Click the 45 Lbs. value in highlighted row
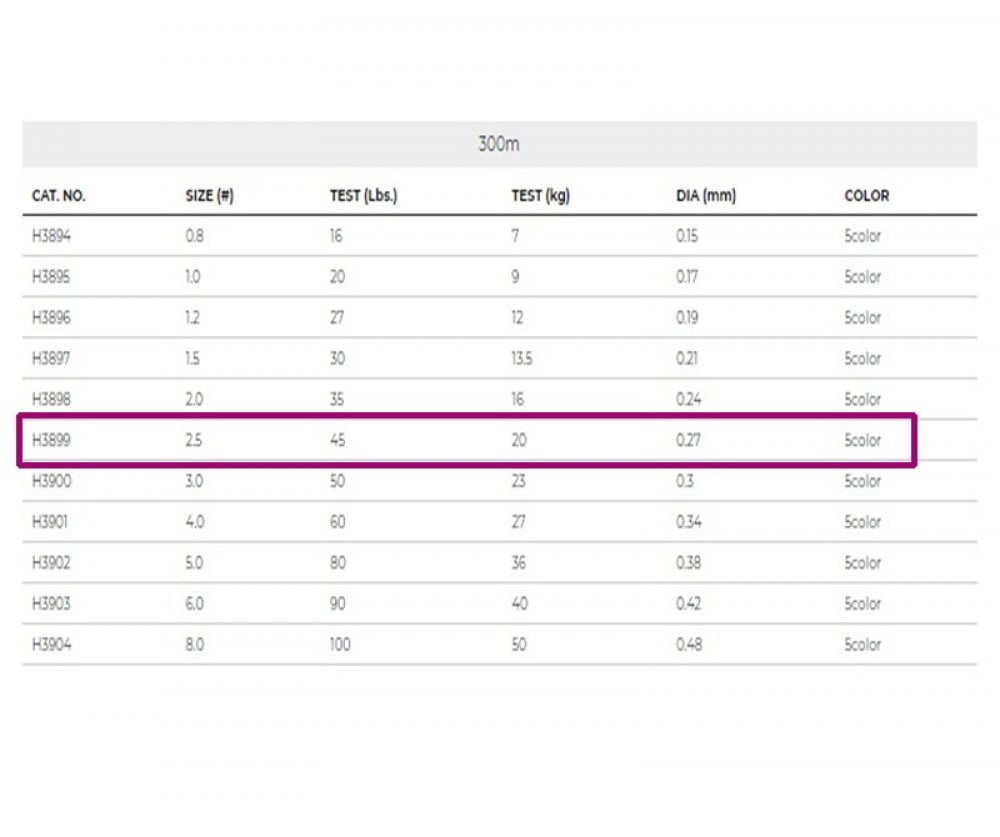The width and height of the screenshot is (1000, 837). click(338, 440)
